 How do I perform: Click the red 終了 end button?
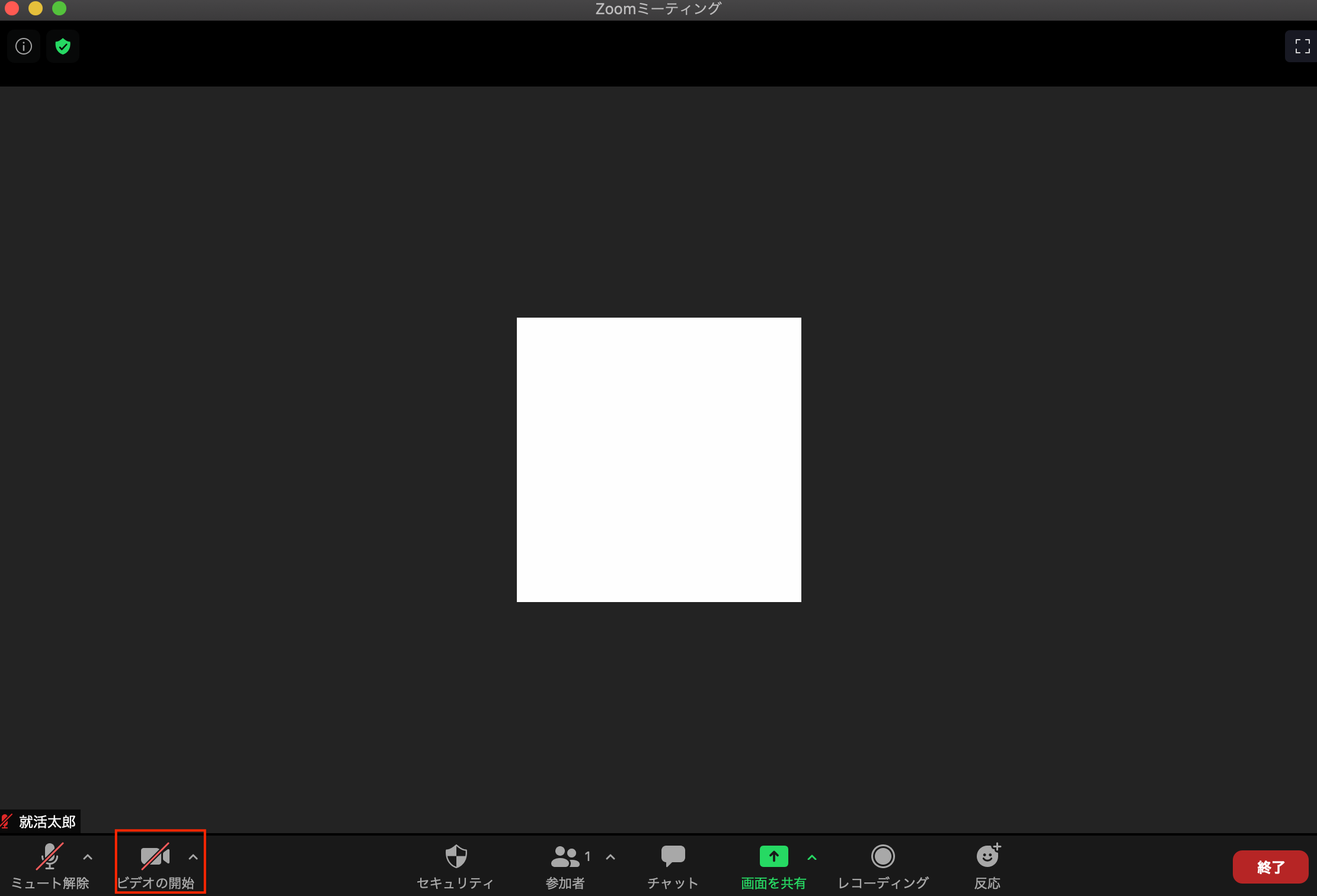pyautogui.click(x=1270, y=867)
